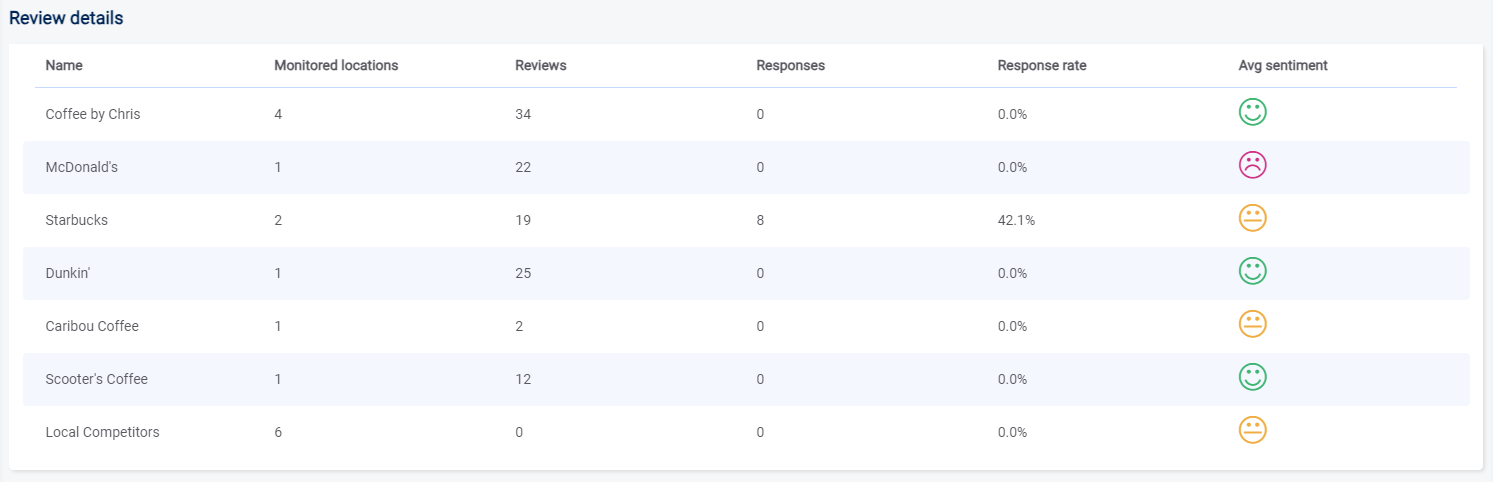Sort by Reviews column header
1493x482 pixels.
[x=540, y=66]
